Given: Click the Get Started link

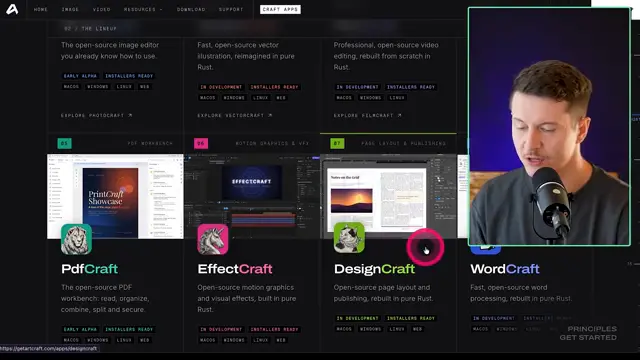Looking at the screenshot, I should (x=588, y=338).
